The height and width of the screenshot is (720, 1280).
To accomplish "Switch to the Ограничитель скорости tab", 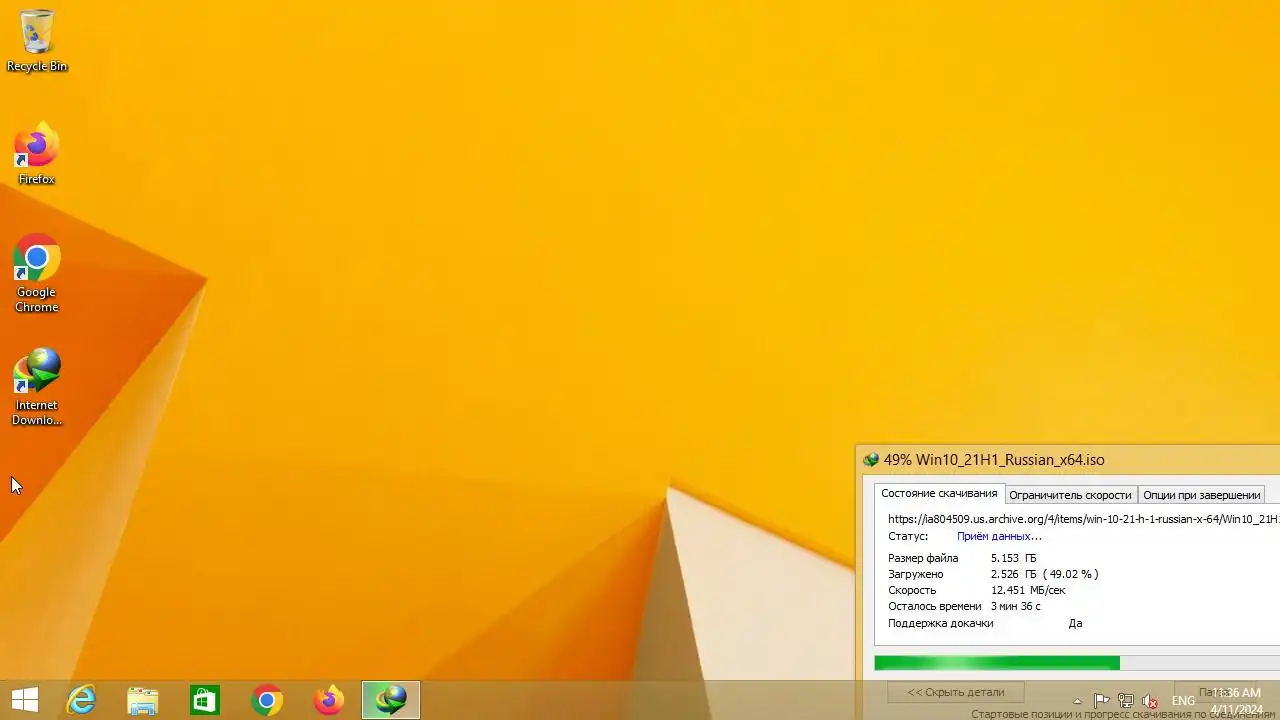I will point(1070,495).
